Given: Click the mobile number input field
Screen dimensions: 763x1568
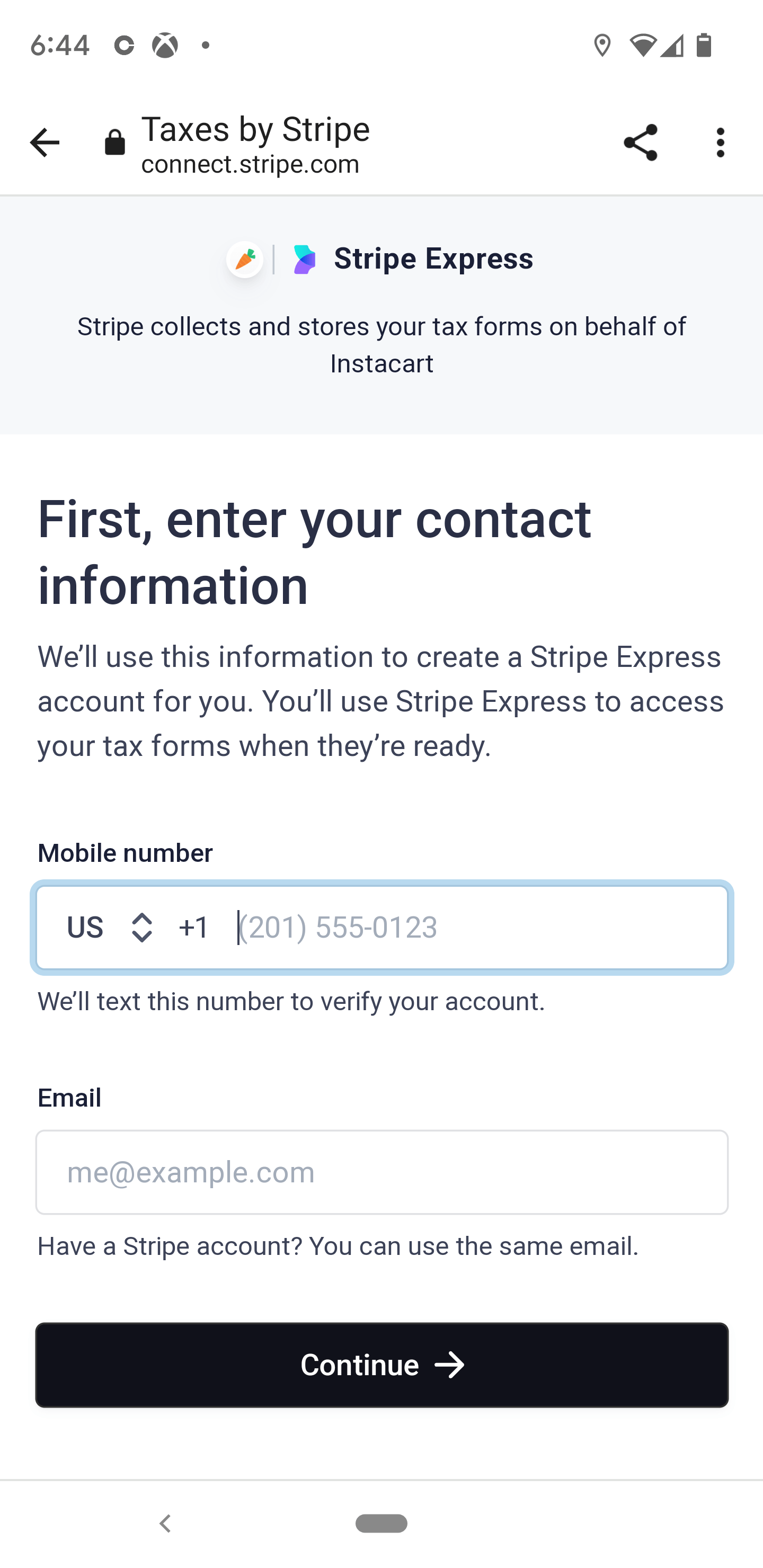Looking at the screenshot, I should coord(475,928).
